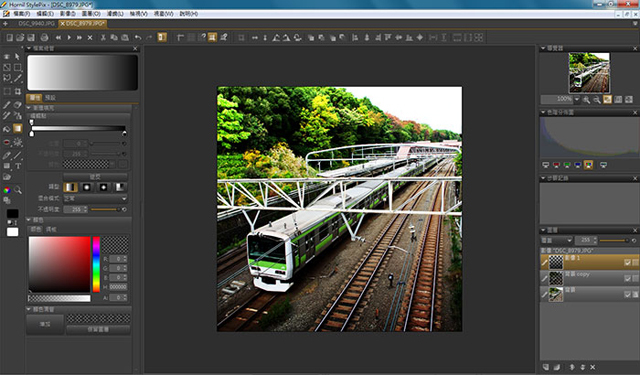This screenshot has width=640, height=375.
Task: Collapse the navigator panel triangle
Action: click(543, 49)
